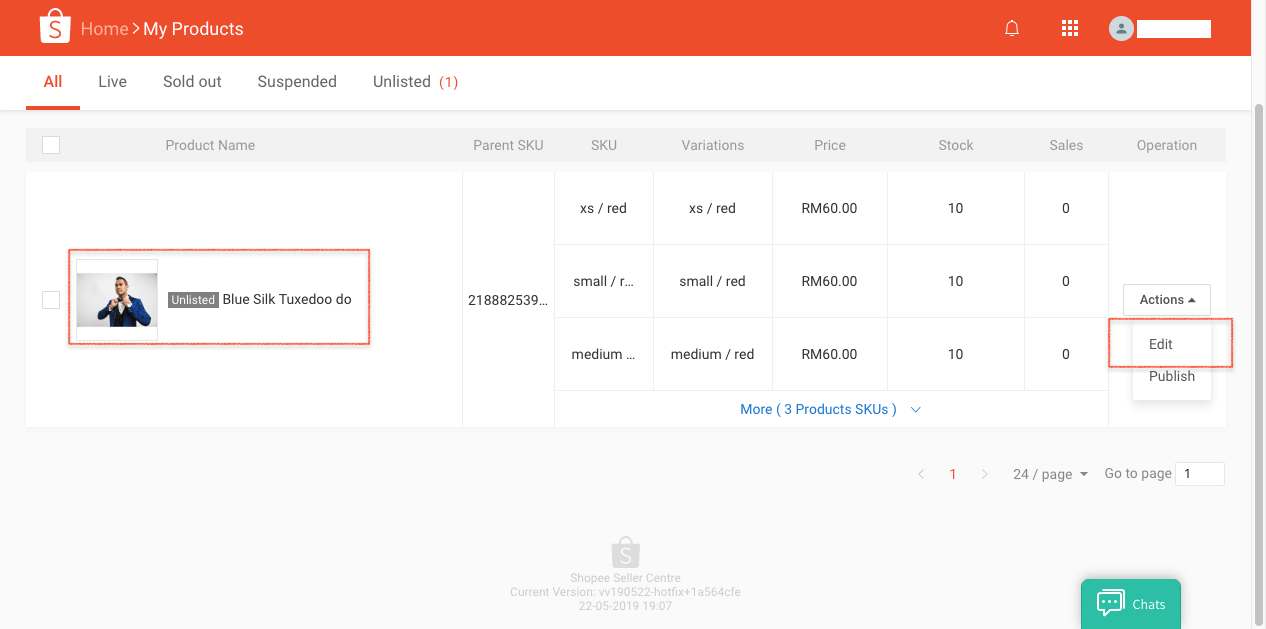
Task: Open the apps grid menu
Action: point(1069,29)
